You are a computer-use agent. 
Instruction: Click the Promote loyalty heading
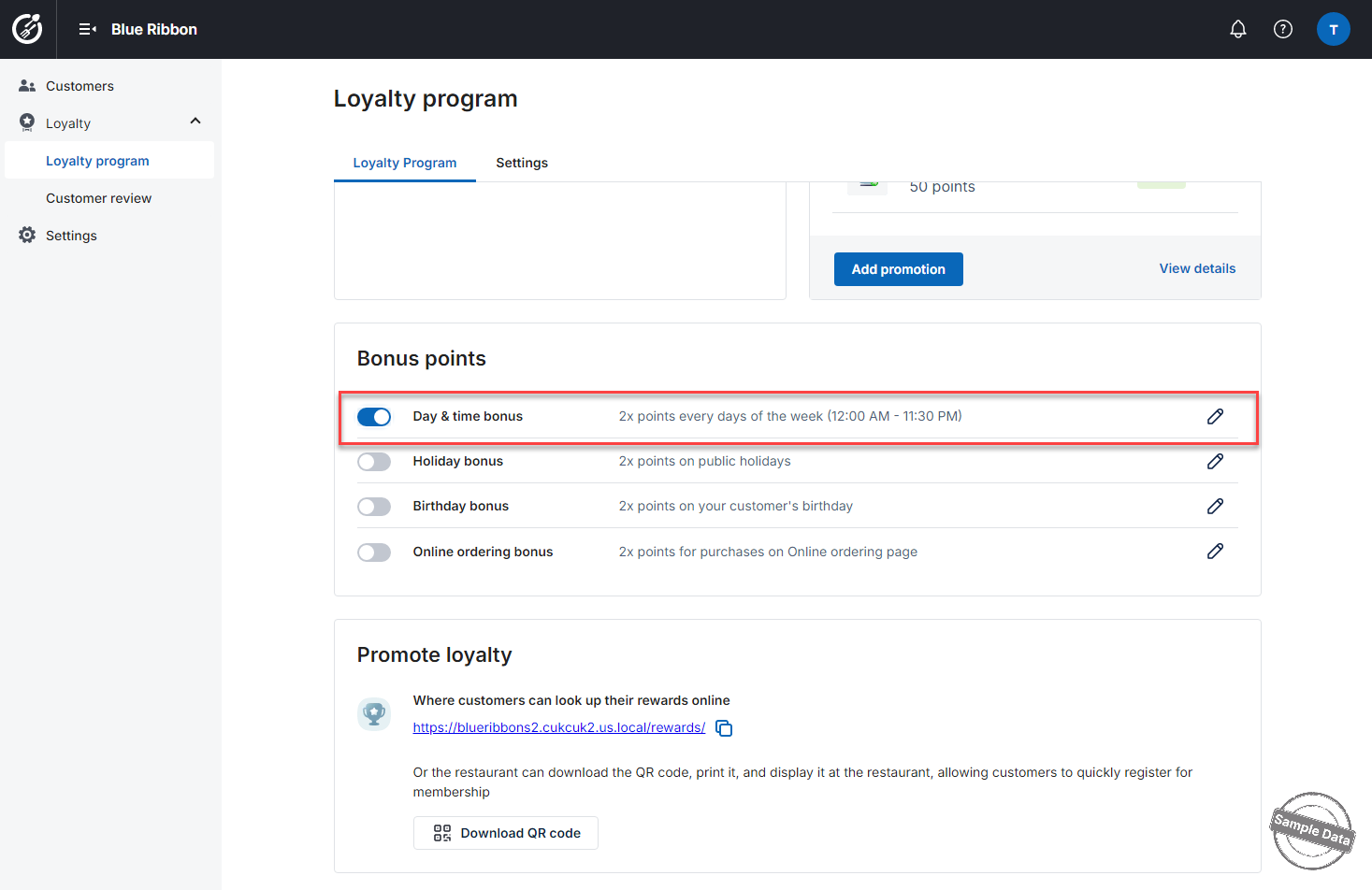pos(435,654)
